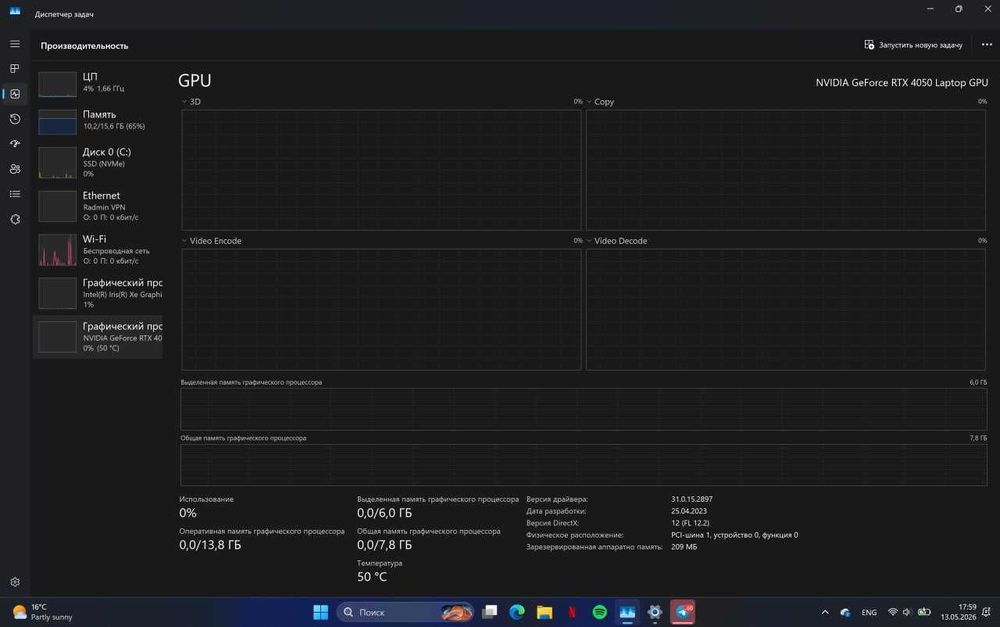Open the clock and date 17:59

pyautogui.click(x=958, y=612)
